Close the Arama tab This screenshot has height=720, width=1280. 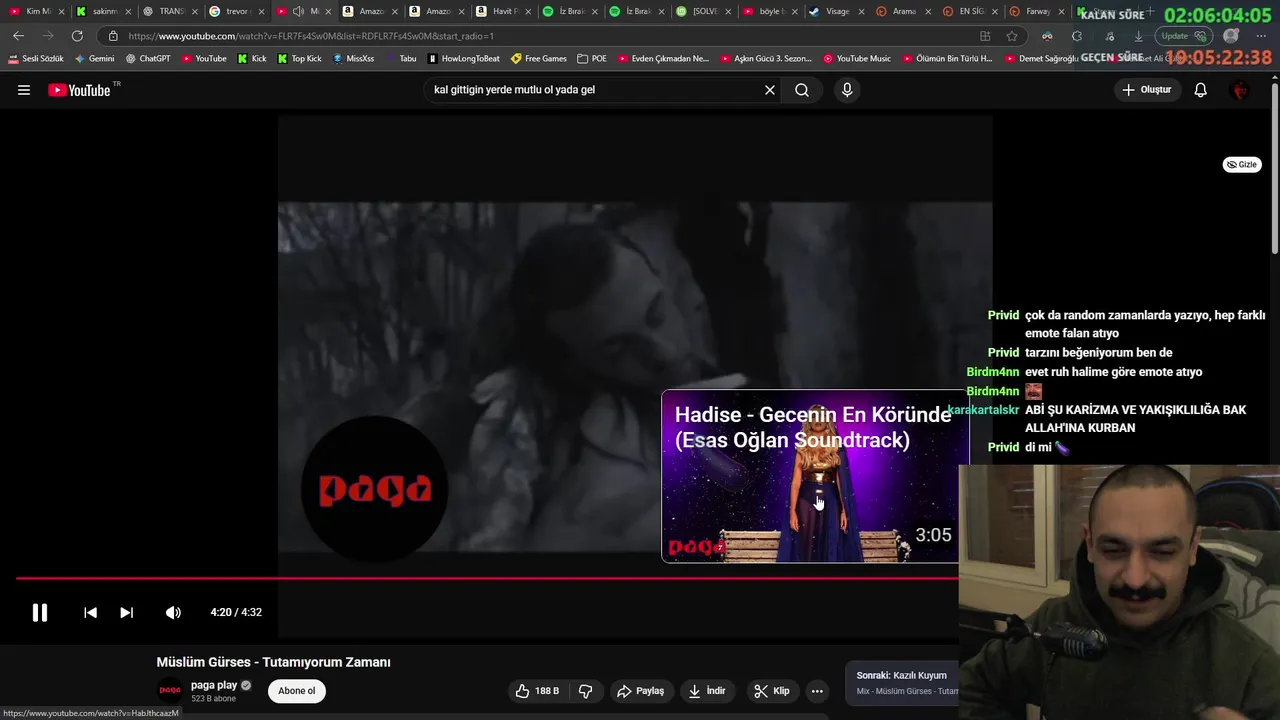coord(928,12)
